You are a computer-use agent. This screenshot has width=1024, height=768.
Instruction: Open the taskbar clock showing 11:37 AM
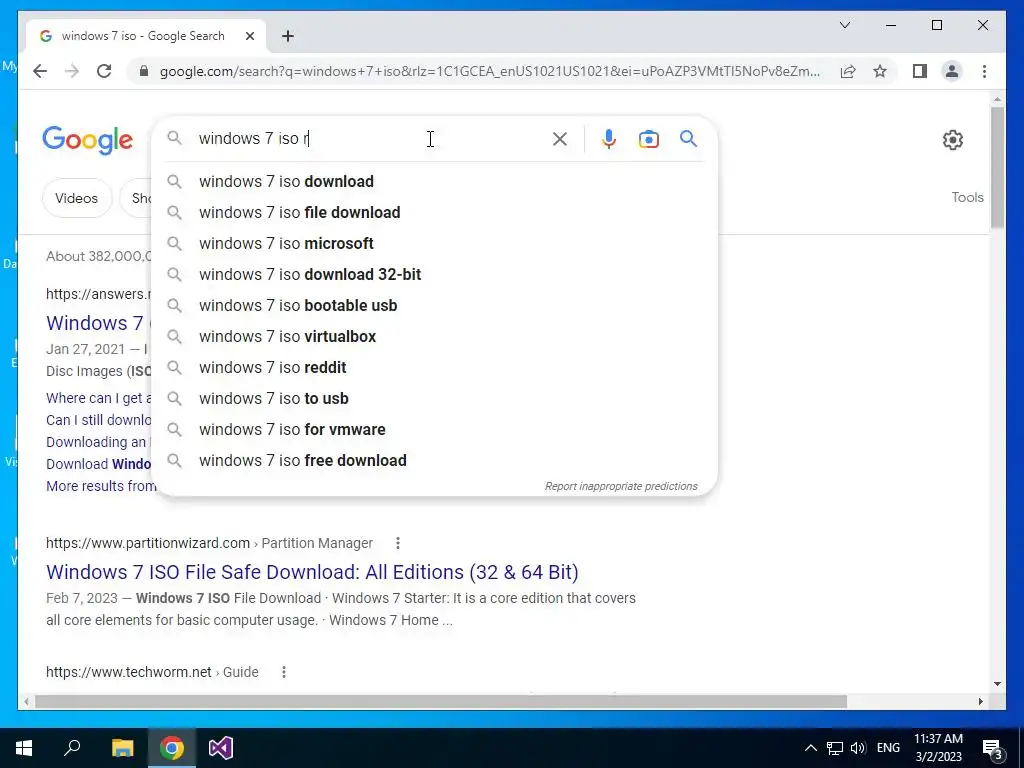tap(938, 748)
